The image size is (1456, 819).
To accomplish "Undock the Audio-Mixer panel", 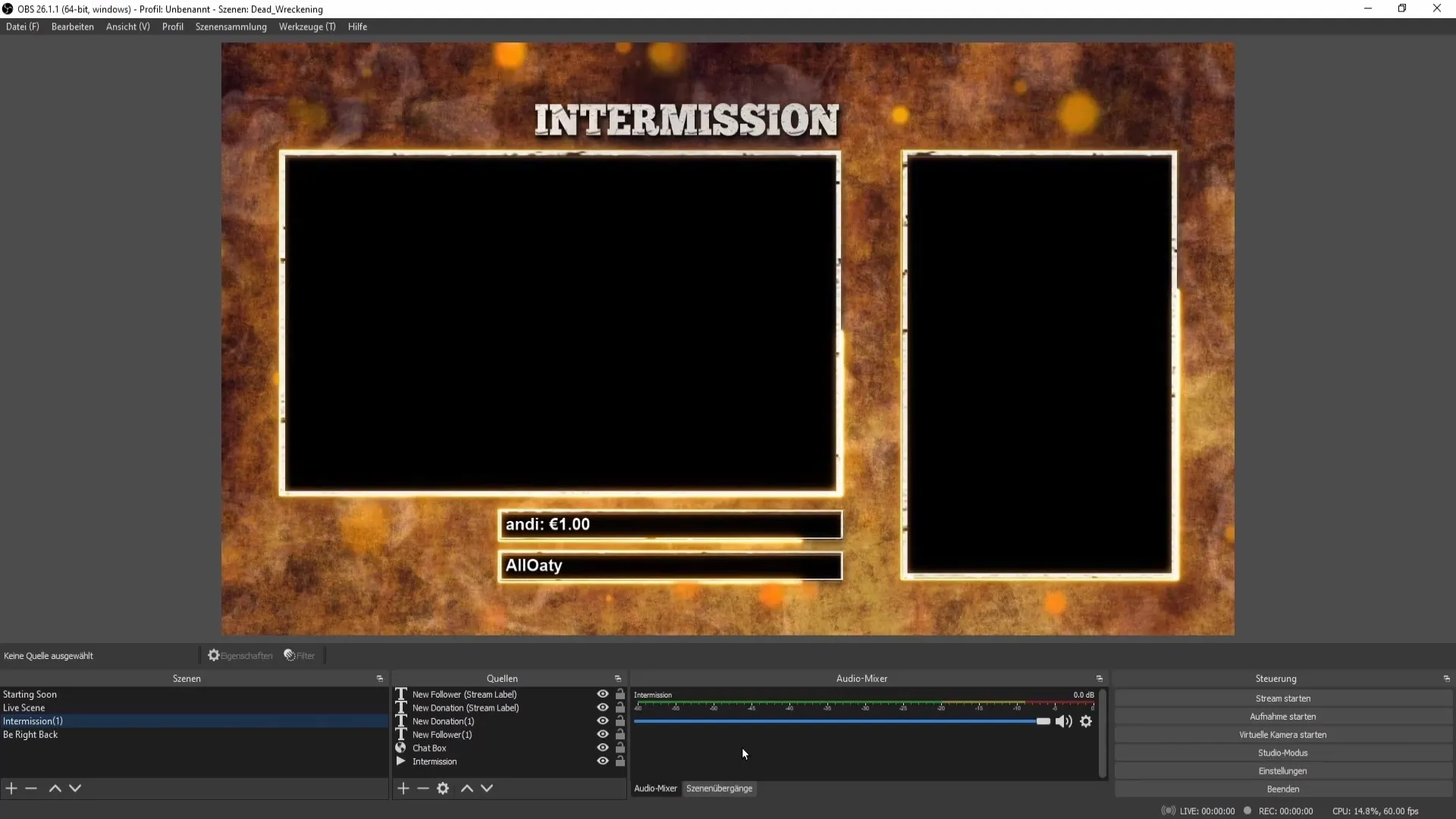I will click(1100, 679).
